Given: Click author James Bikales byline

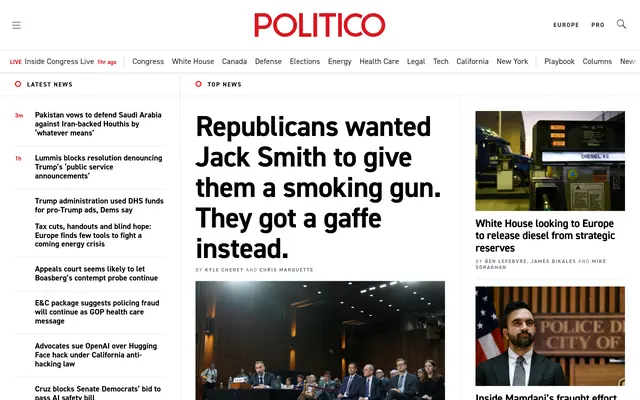Looking at the screenshot, I should point(553,261).
